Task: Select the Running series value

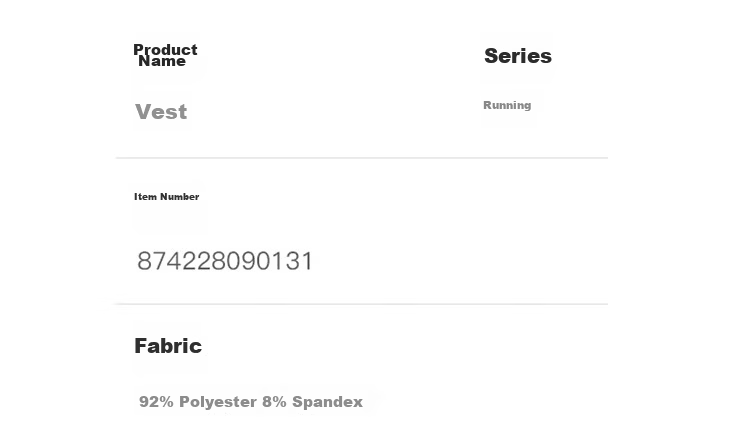Action: coord(507,105)
